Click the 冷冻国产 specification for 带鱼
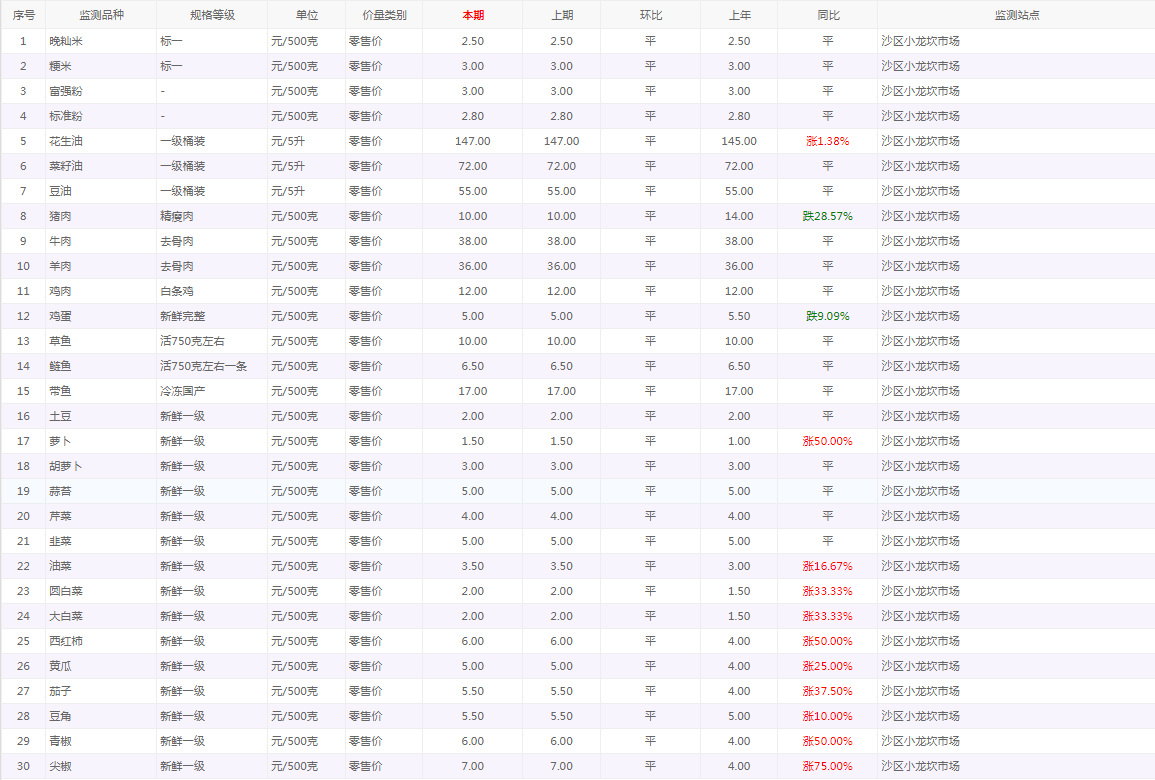The width and height of the screenshot is (1155, 780). tap(182, 391)
